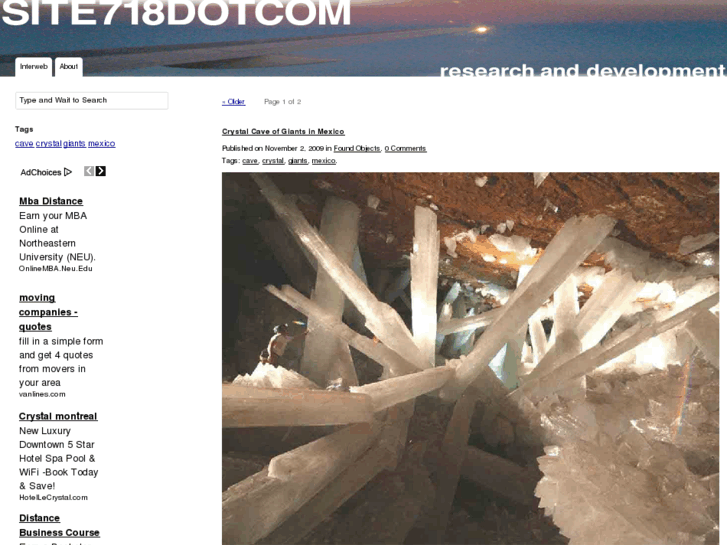Open the 0 Comments link
The width and height of the screenshot is (727, 545).
pos(406,148)
